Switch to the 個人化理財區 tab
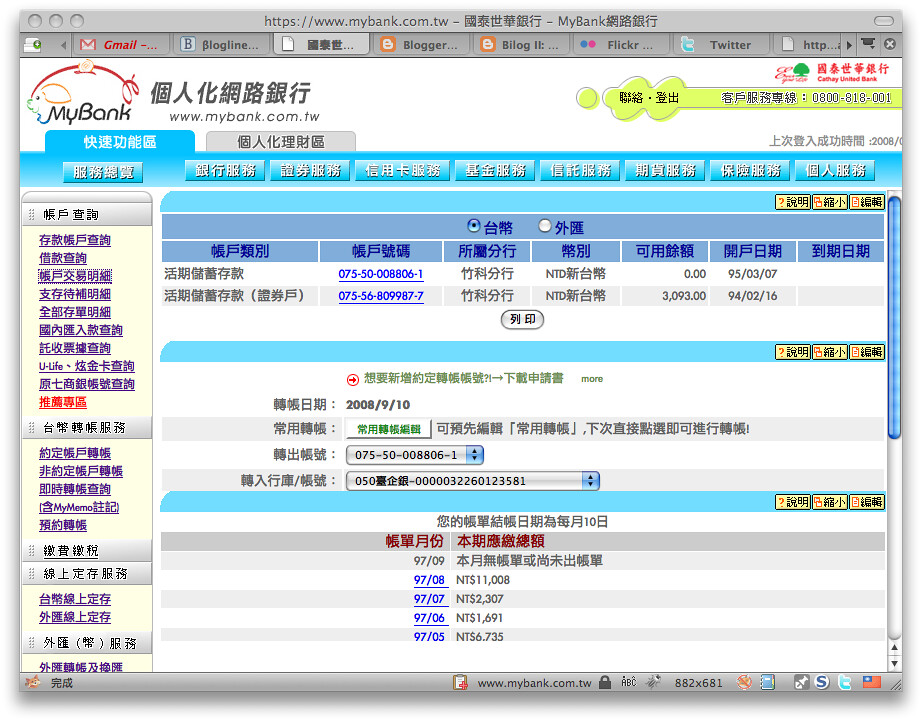Screen dimensions: 922x721 click(280, 142)
